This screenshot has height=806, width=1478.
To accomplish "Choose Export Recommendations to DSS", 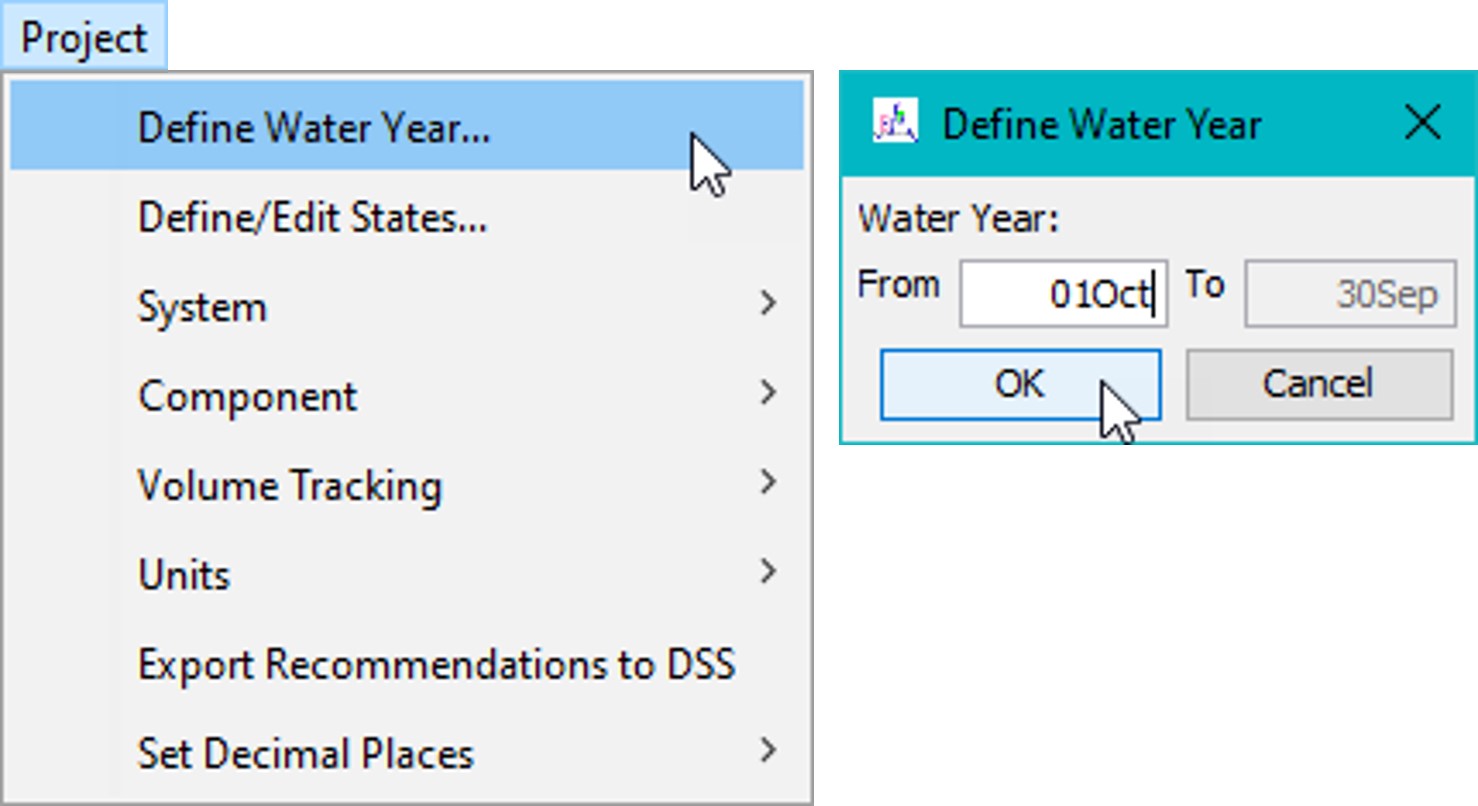I will click(x=436, y=664).
